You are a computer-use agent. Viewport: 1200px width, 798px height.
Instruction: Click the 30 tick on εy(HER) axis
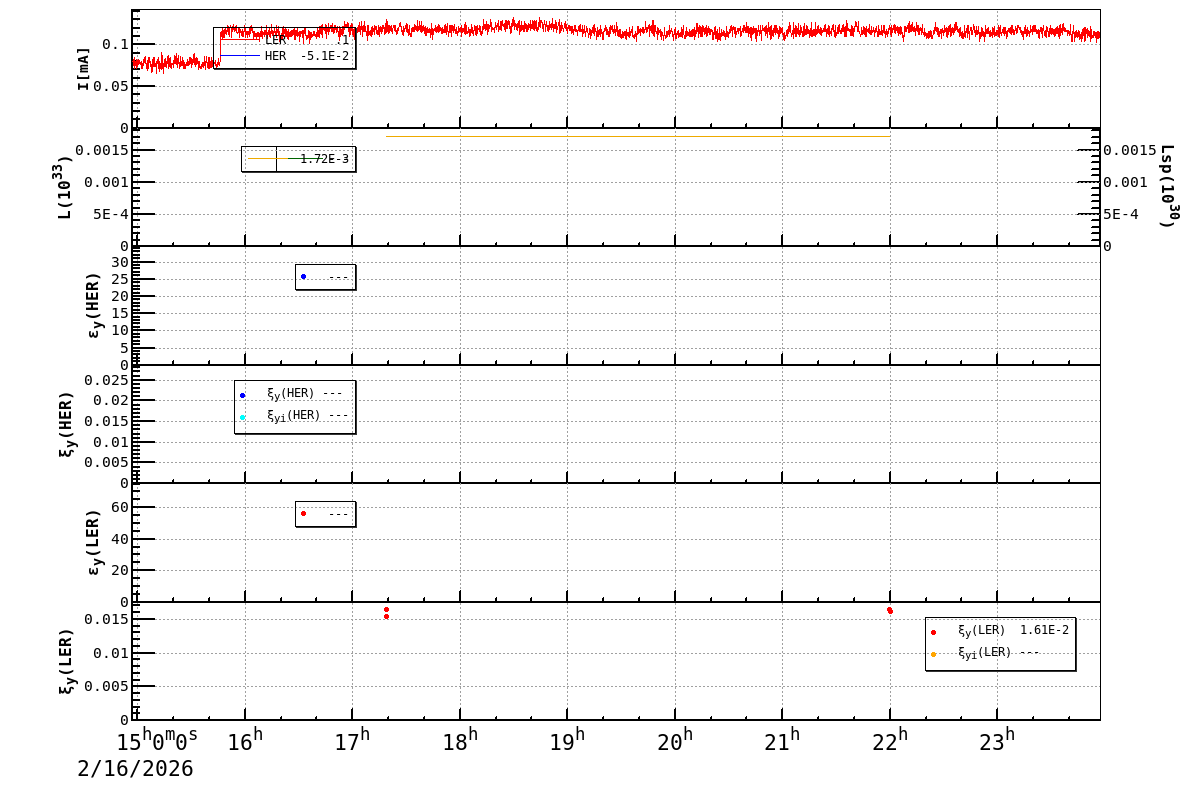(x=120, y=262)
